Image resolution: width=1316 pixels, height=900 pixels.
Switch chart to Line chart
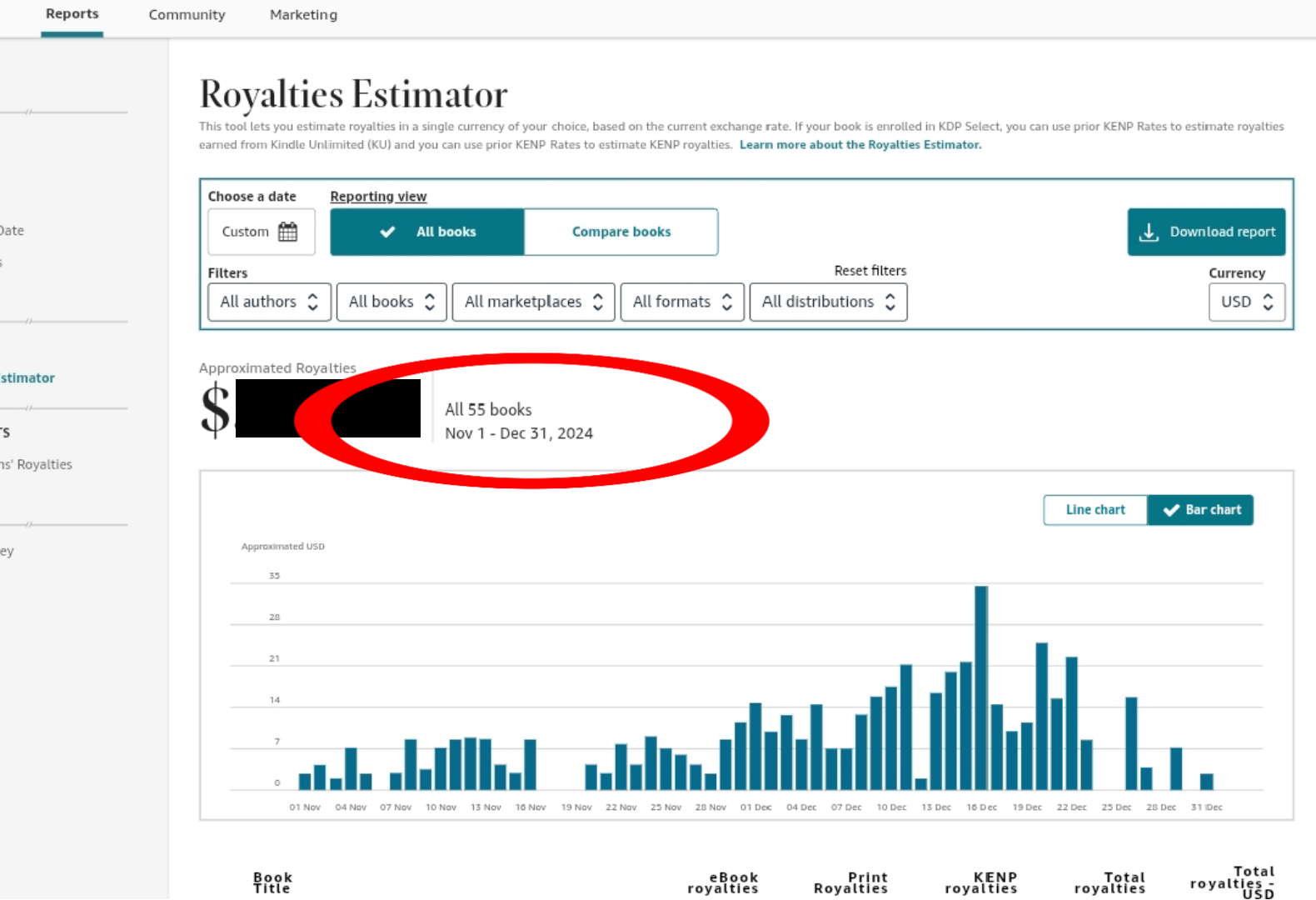click(x=1094, y=510)
